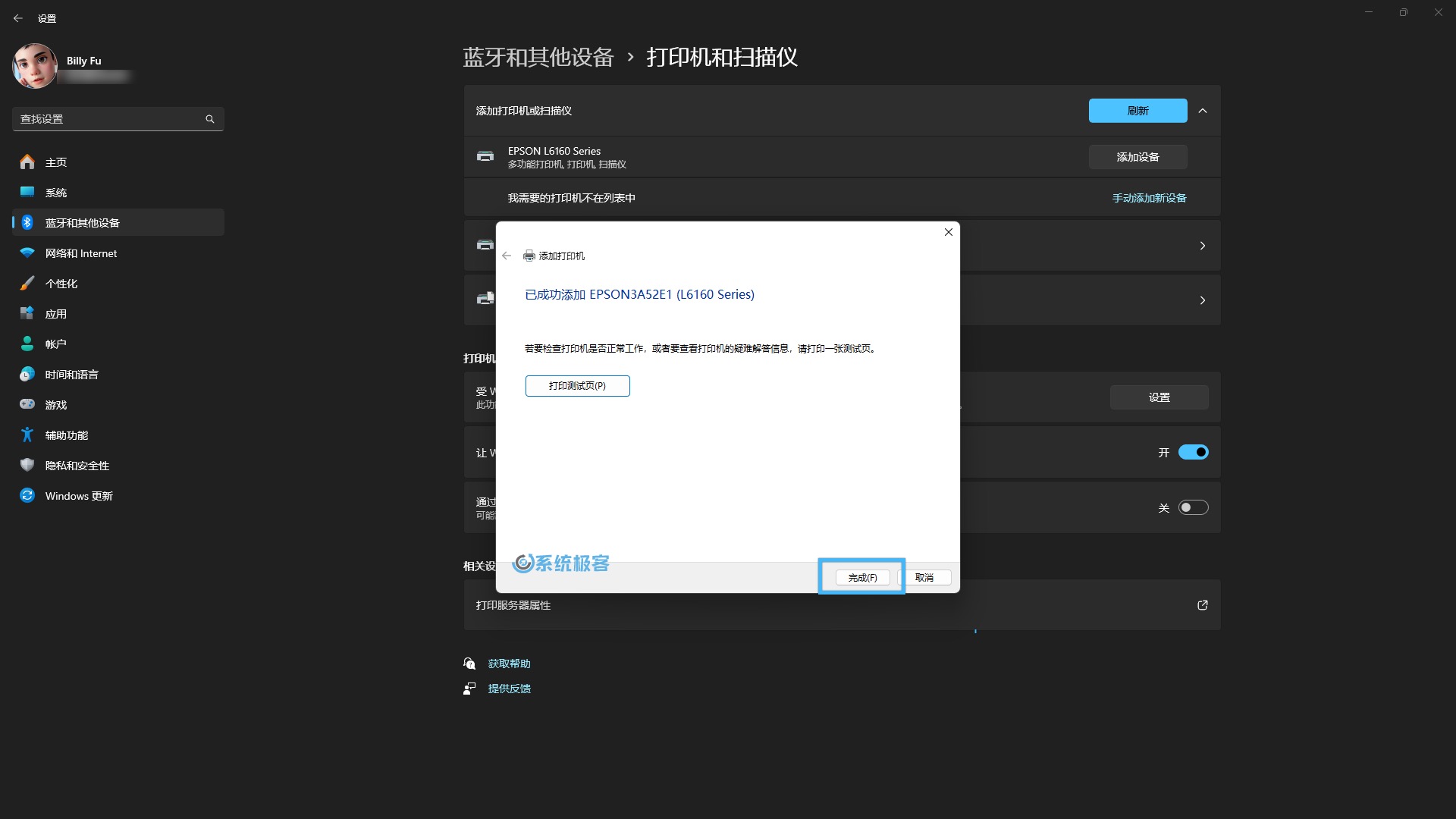Click the 刷新 refresh button
1456x819 pixels.
click(x=1137, y=111)
